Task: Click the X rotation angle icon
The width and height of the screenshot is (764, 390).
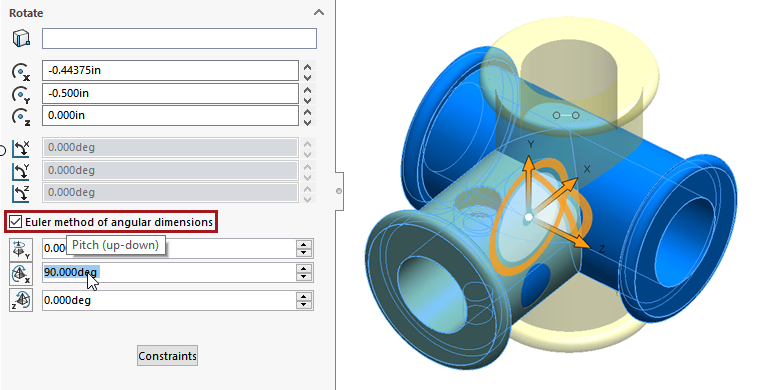Action: pos(21,148)
